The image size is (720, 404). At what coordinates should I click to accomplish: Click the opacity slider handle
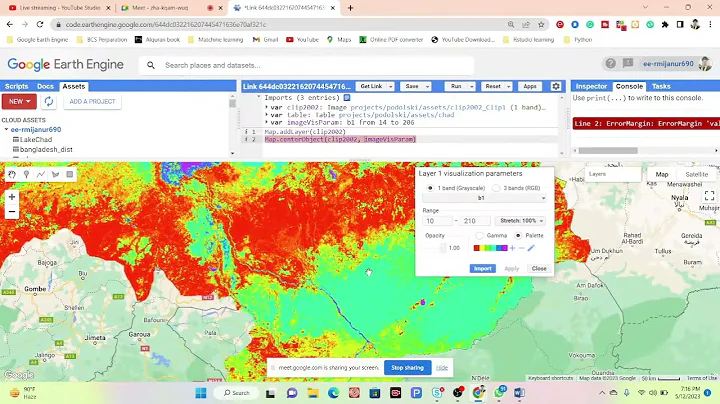[443, 248]
